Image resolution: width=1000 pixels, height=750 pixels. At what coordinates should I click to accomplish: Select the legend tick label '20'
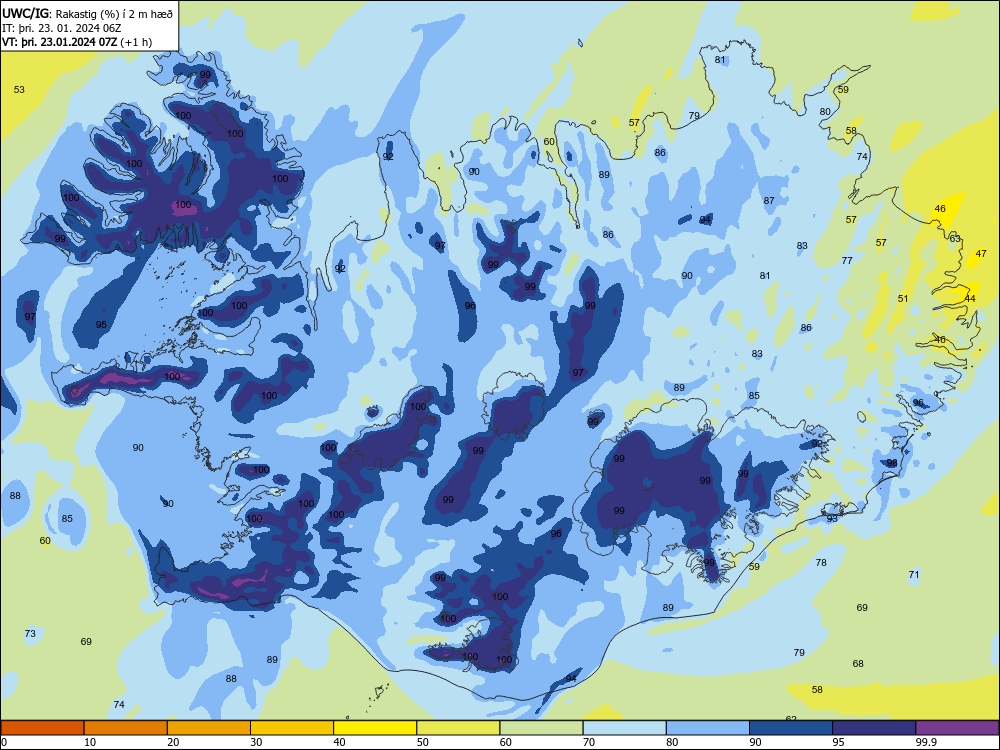click(x=173, y=742)
